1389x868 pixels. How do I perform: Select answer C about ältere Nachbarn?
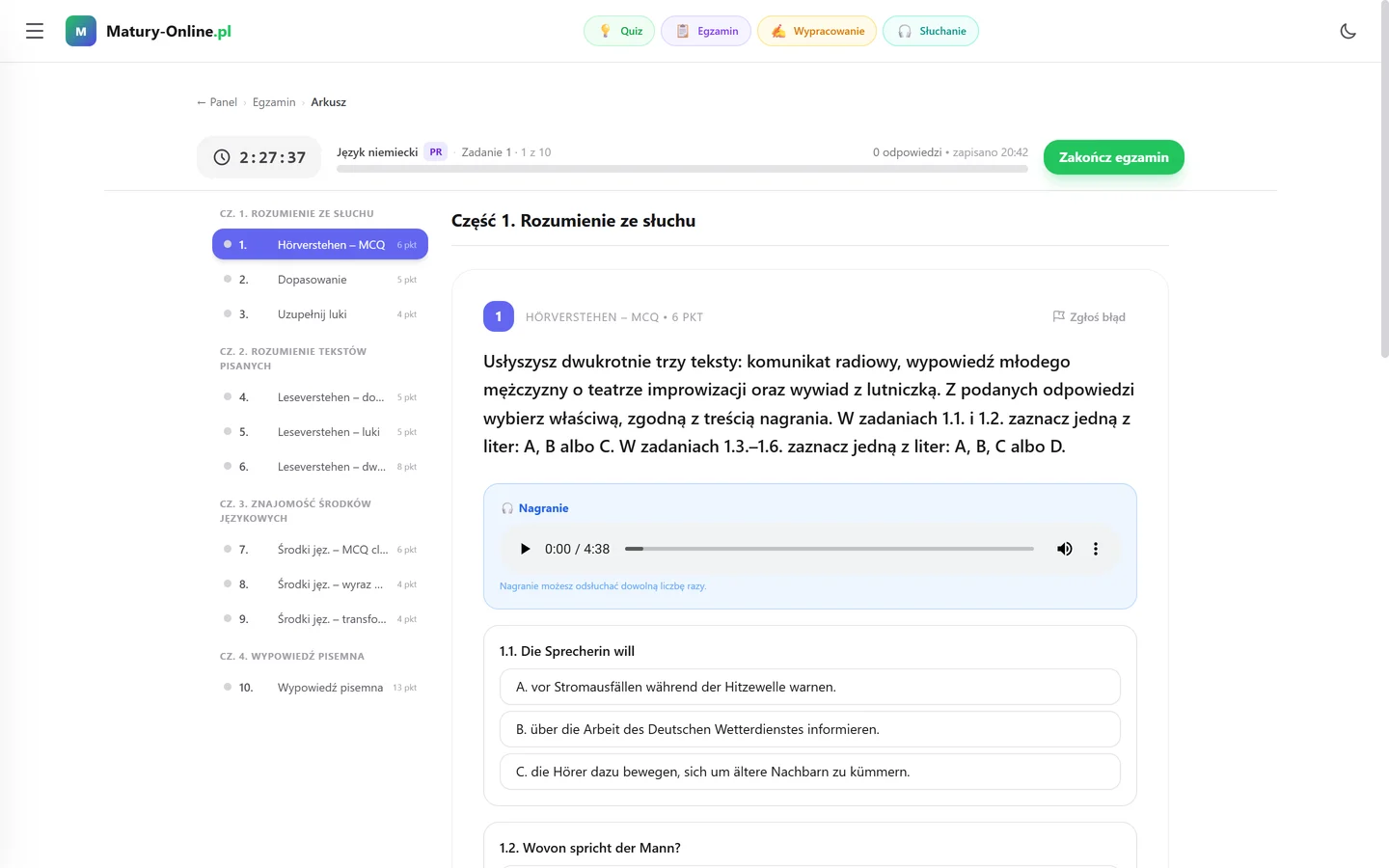pyautogui.click(x=810, y=772)
